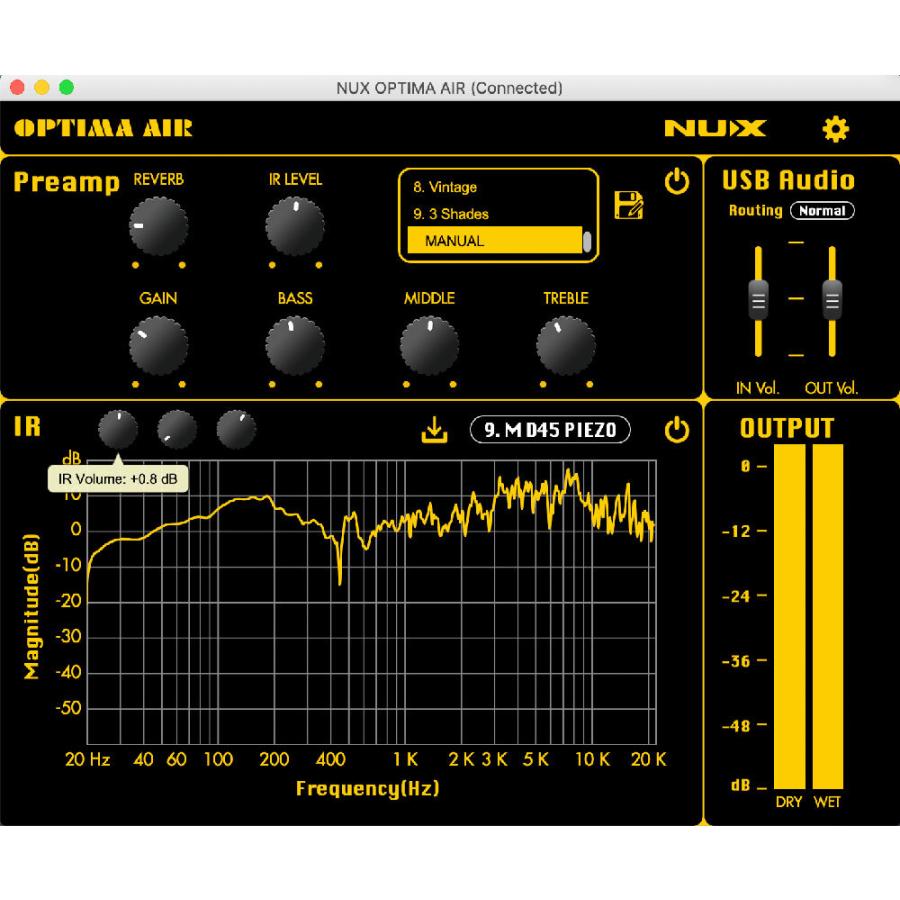
Task: Click the 'Magnitude(dB)' axis label
Action: 32,607
